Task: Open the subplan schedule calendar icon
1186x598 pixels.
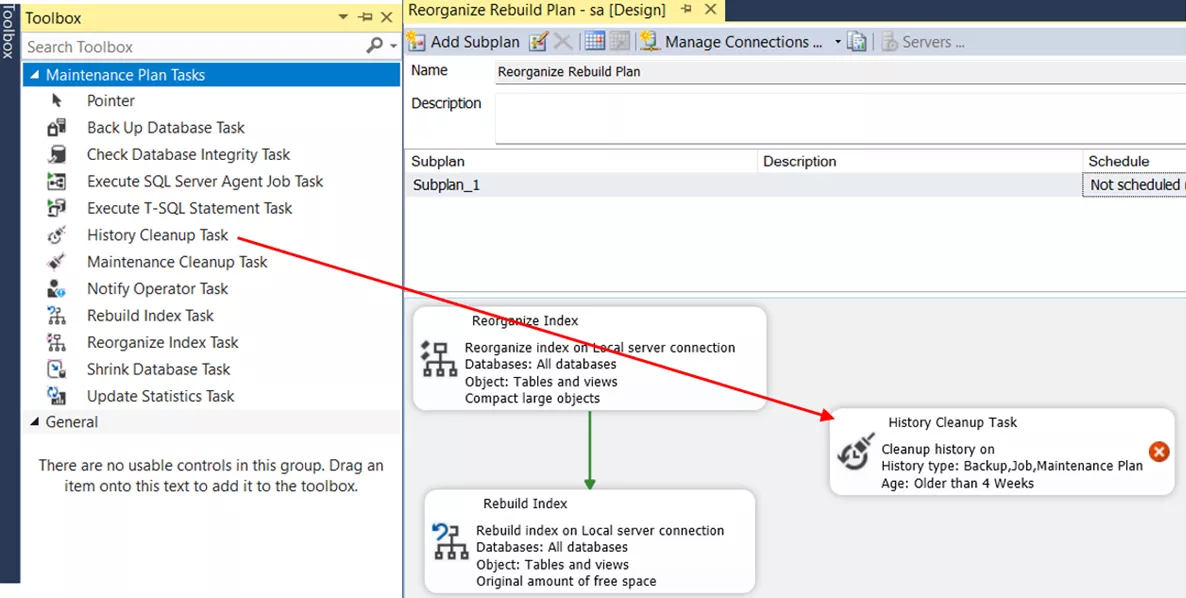Action: click(595, 42)
